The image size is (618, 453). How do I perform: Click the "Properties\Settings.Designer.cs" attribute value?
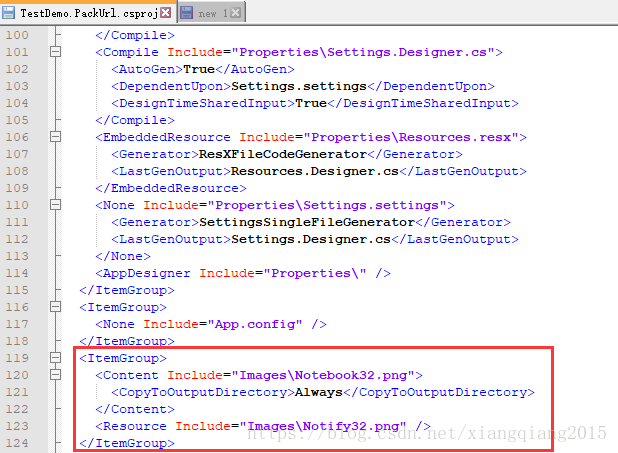pyautogui.click(x=363, y=52)
